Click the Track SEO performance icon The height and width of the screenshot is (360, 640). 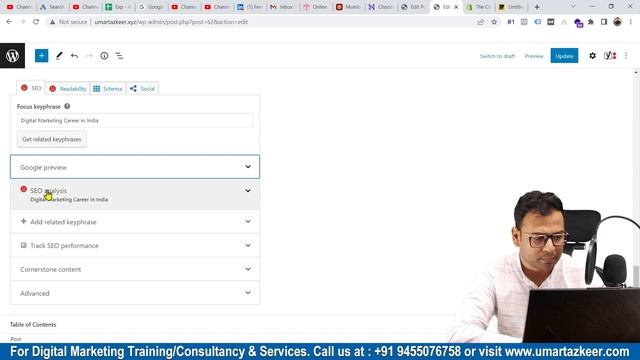[x=23, y=245]
